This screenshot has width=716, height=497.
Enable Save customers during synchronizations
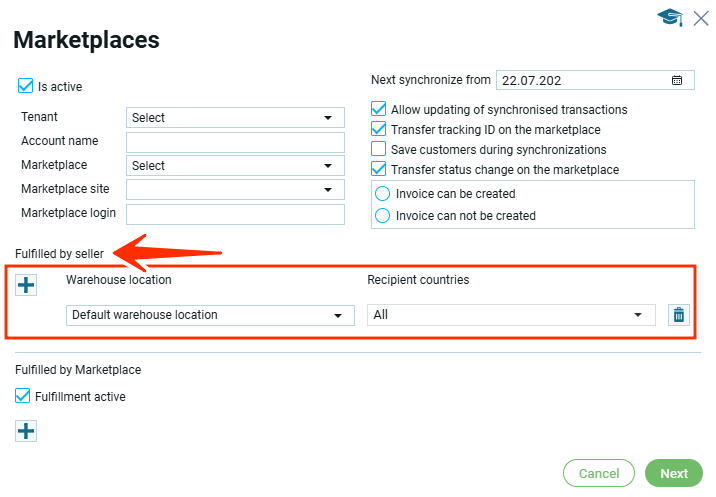click(379, 149)
